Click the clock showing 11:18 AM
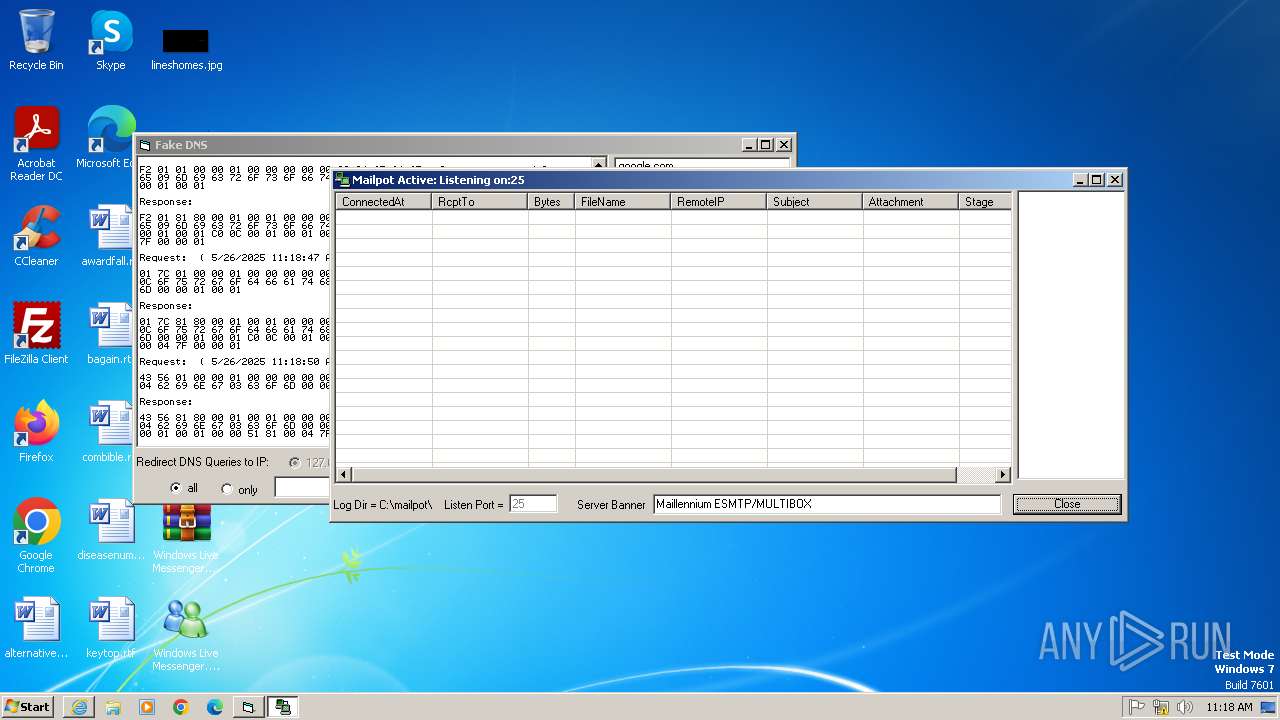 (x=1229, y=707)
